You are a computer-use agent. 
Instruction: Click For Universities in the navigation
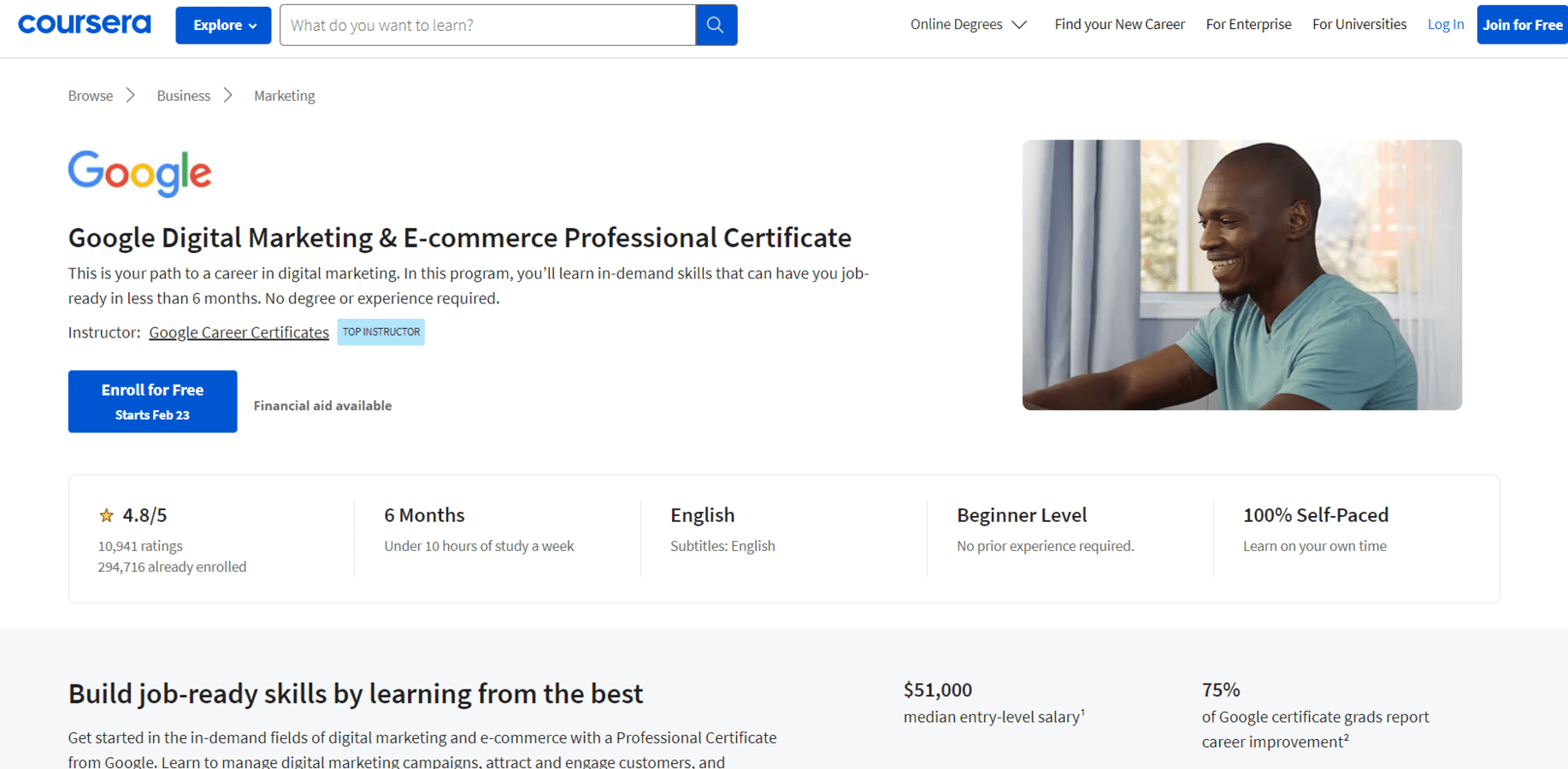tap(1359, 24)
